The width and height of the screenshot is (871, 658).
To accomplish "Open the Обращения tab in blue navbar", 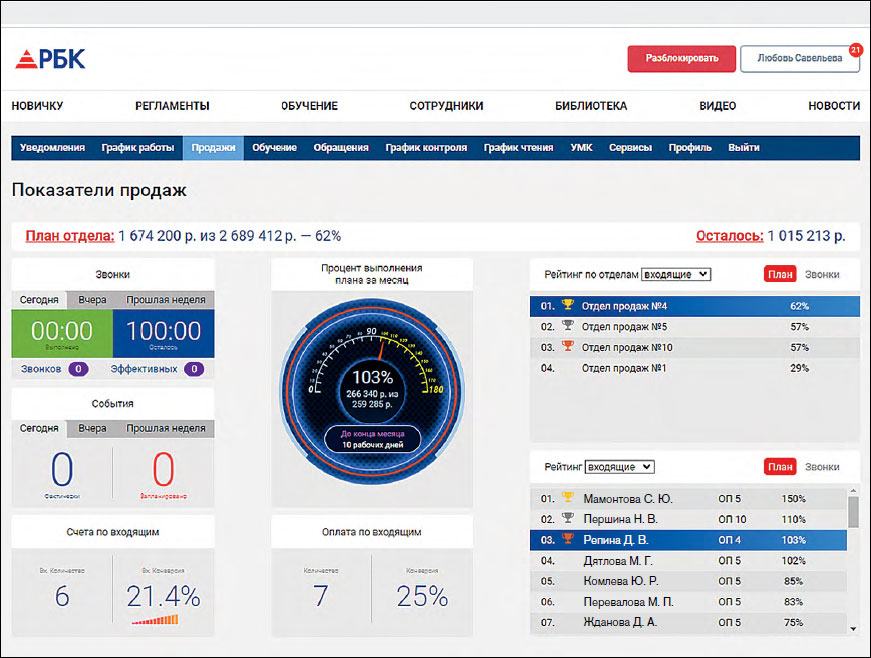I will click(x=341, y=148).
